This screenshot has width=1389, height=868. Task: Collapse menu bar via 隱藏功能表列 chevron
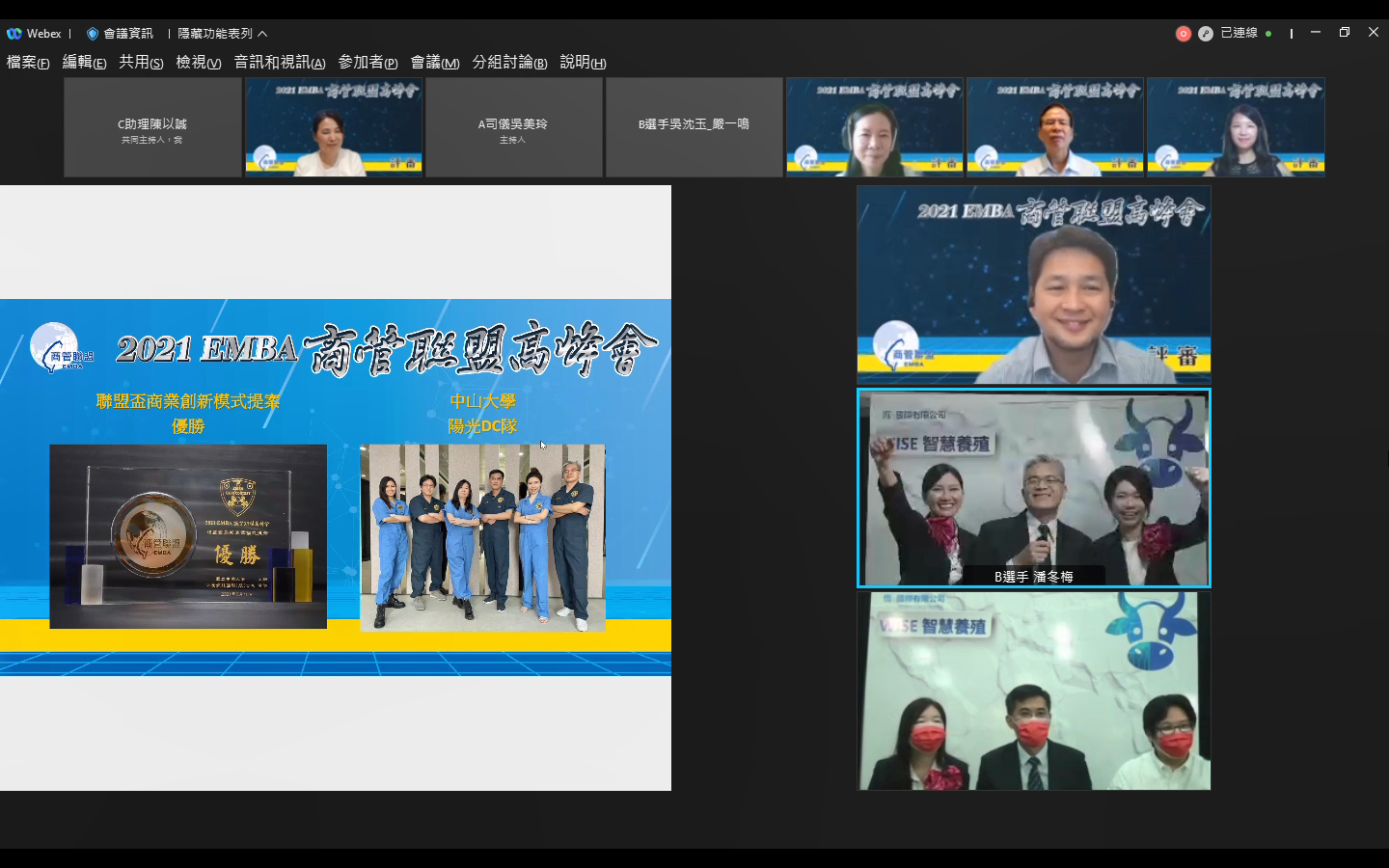click(x=262, y=34)
